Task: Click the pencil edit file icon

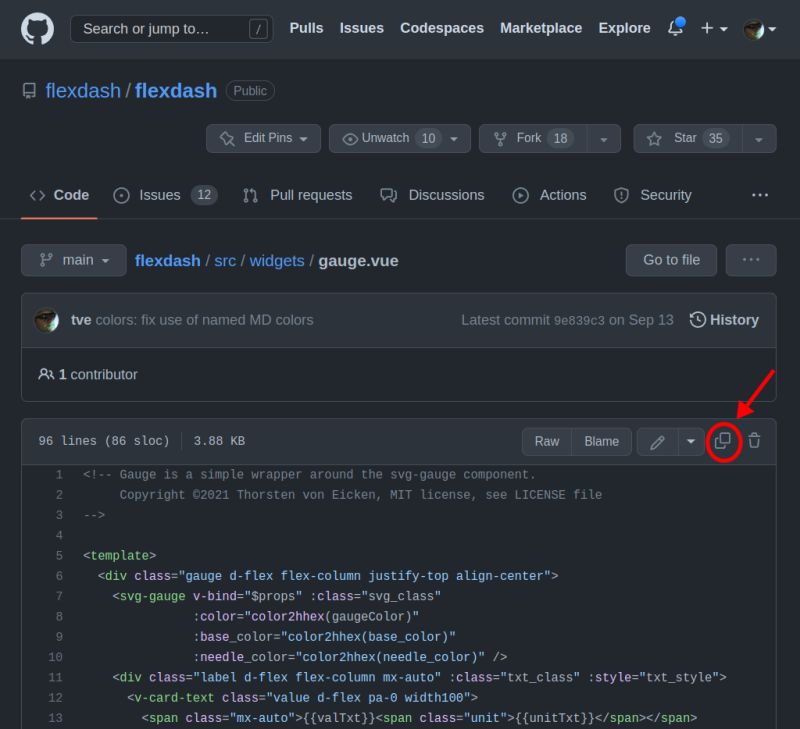Action: (658, 442)
